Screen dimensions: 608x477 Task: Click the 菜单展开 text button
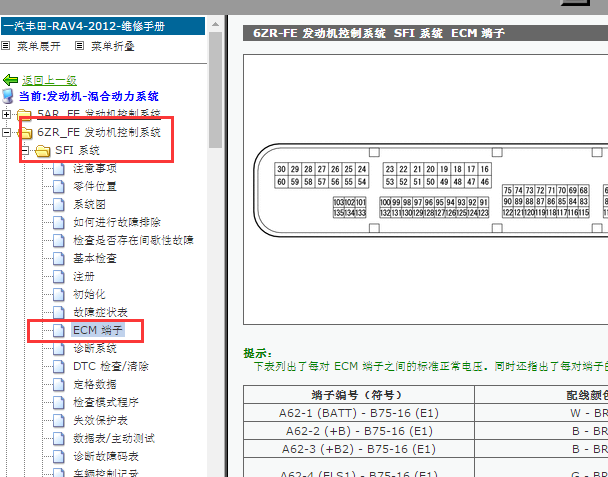39,46
